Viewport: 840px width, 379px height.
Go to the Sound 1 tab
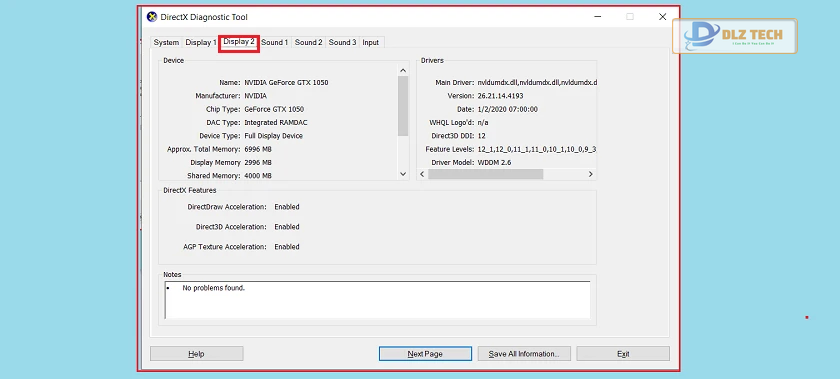(x=275, y=42)
